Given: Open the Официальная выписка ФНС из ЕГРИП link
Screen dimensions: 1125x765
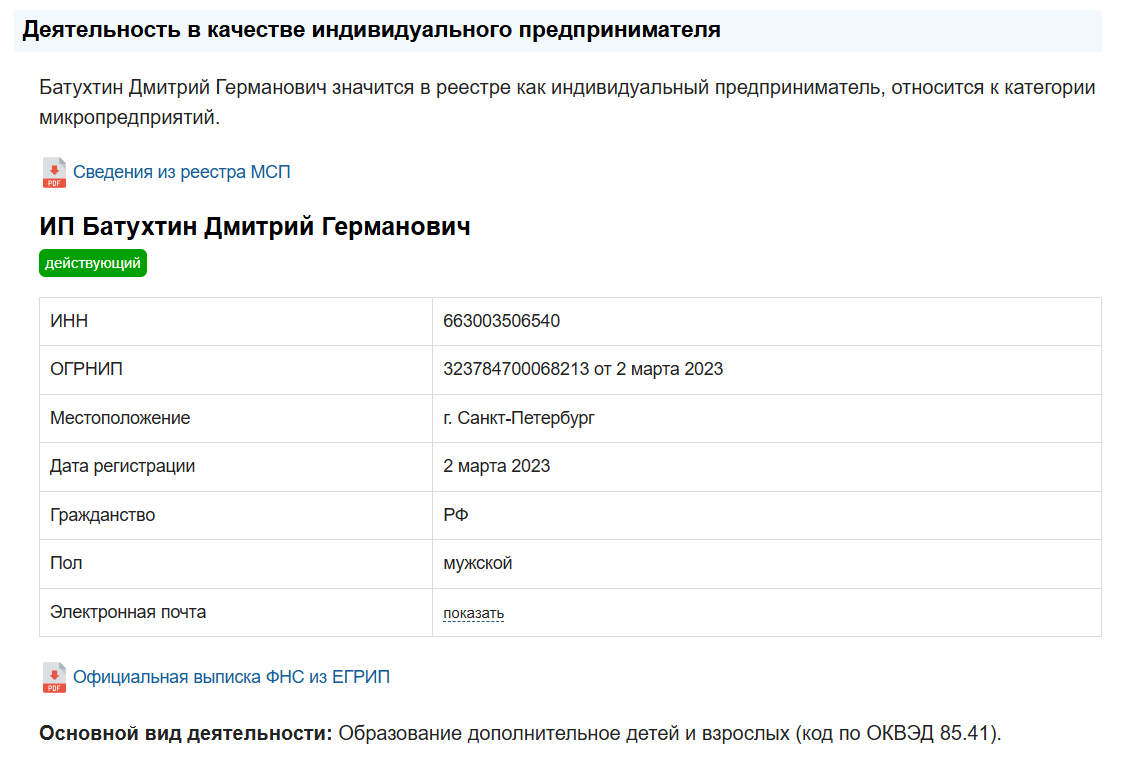Looking at the screenshot, I should click(x=232, y=676).
